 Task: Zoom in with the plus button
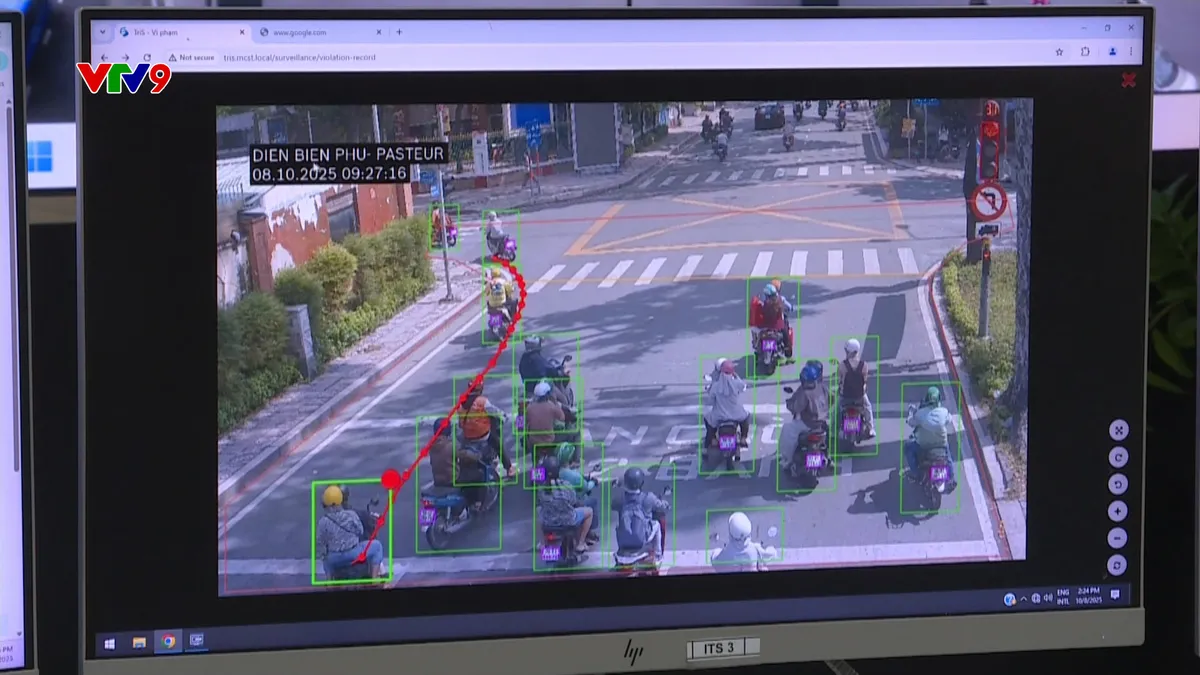pyautogui.click(x=1118, y=511)
